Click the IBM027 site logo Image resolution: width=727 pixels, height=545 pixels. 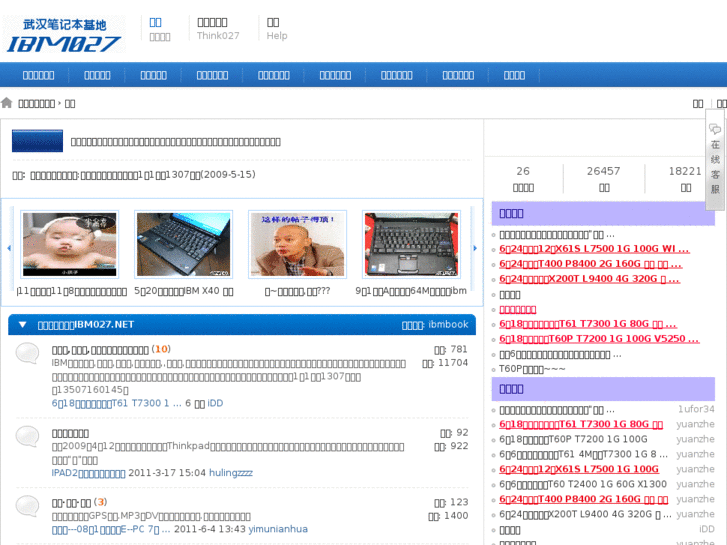[x=64, y=34]
